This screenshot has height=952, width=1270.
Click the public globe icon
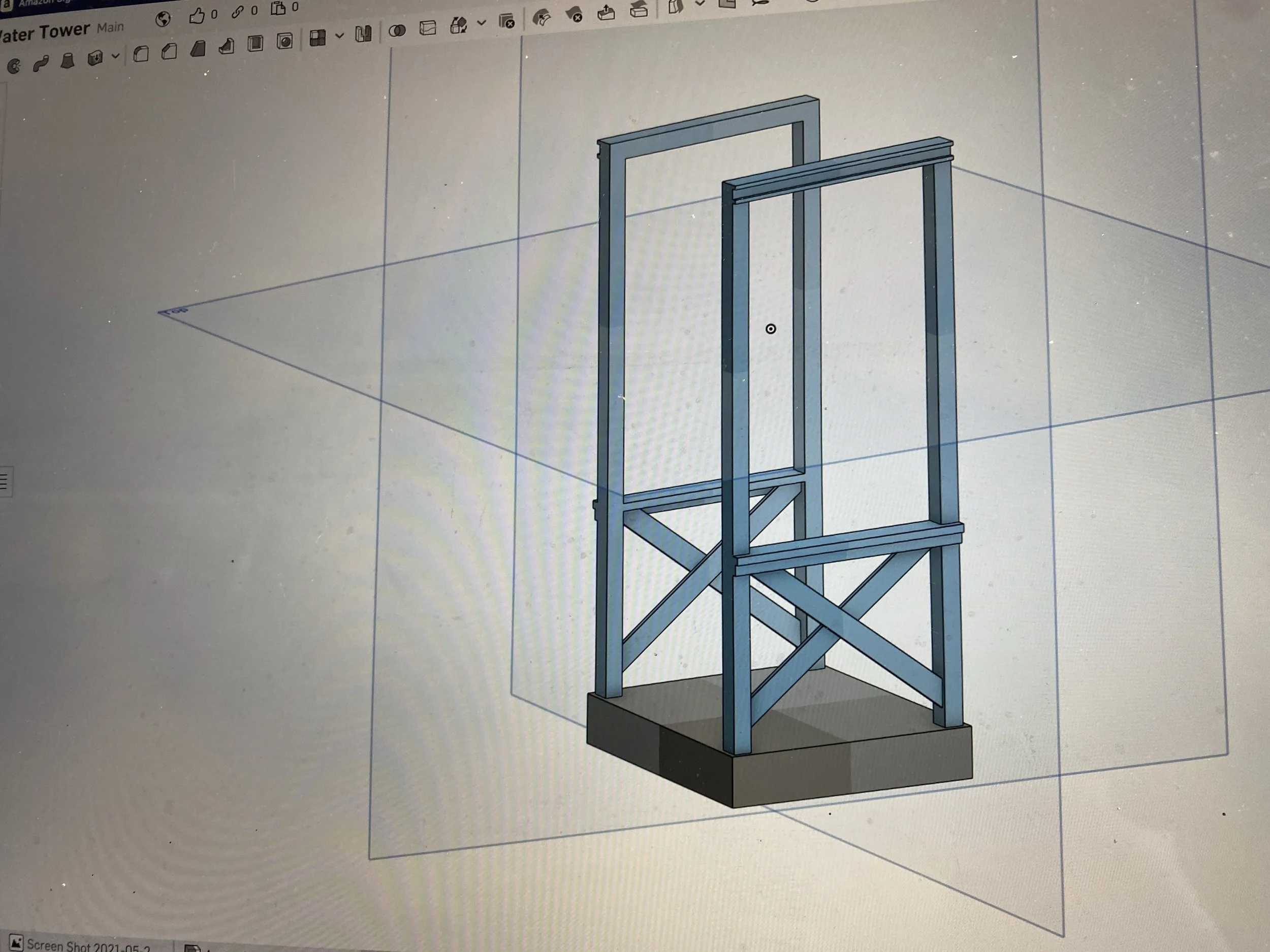click(163, 19)
